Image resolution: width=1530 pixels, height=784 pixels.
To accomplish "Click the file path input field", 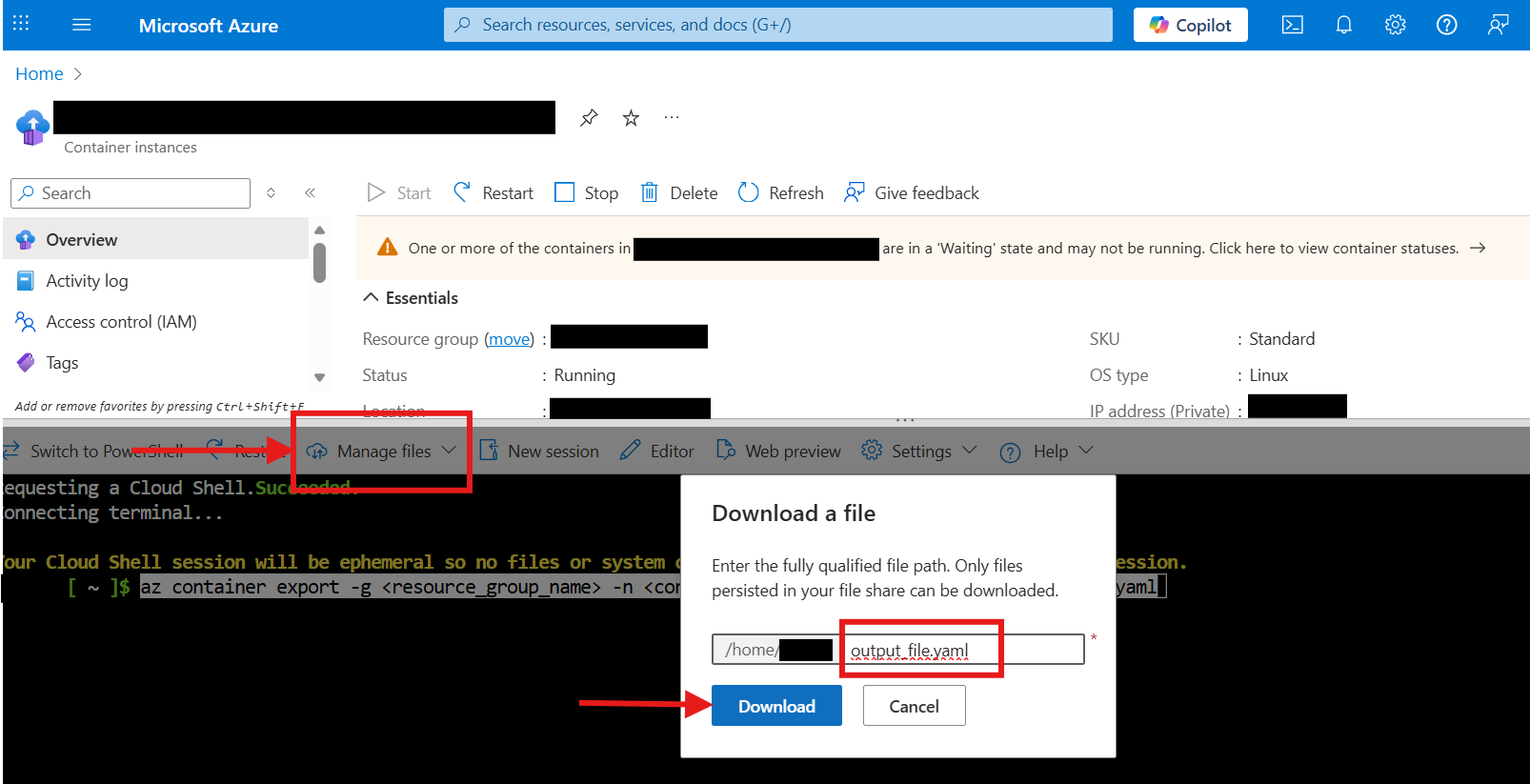I will (962, 650).
